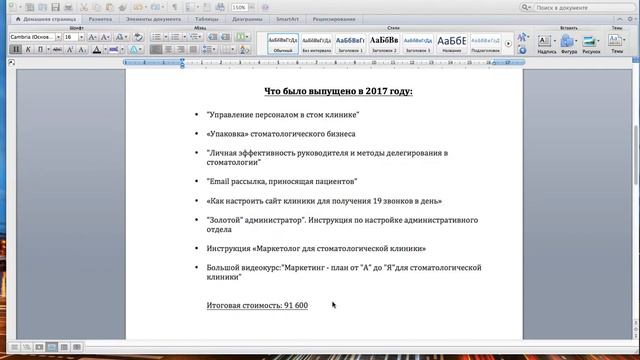This screenshot has width=640, height=360.
Task: Click the multilevel list icon
Action: pos(194,37)
